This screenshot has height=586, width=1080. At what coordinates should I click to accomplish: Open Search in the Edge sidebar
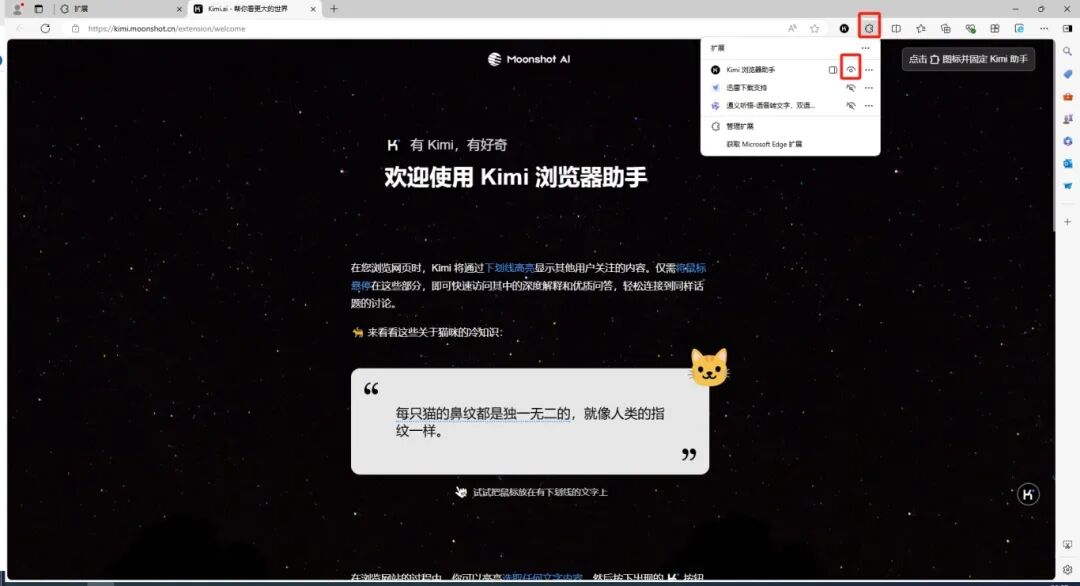(x=1068, y=52)
